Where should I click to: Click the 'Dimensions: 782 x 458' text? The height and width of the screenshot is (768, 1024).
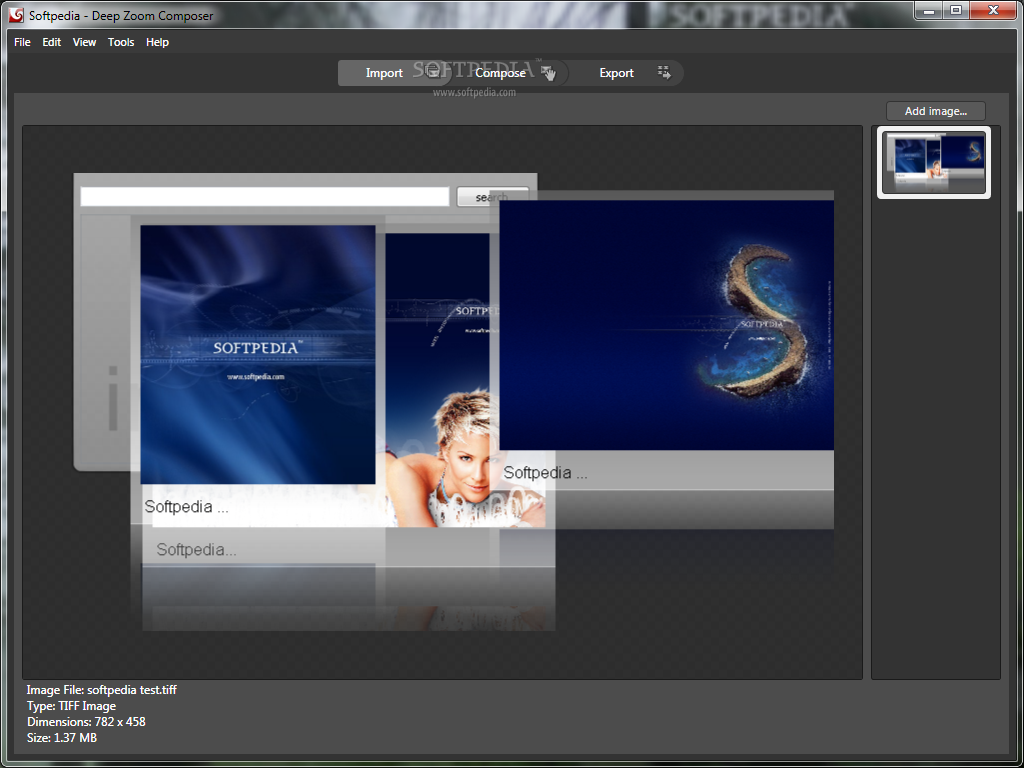click(86, 722)
